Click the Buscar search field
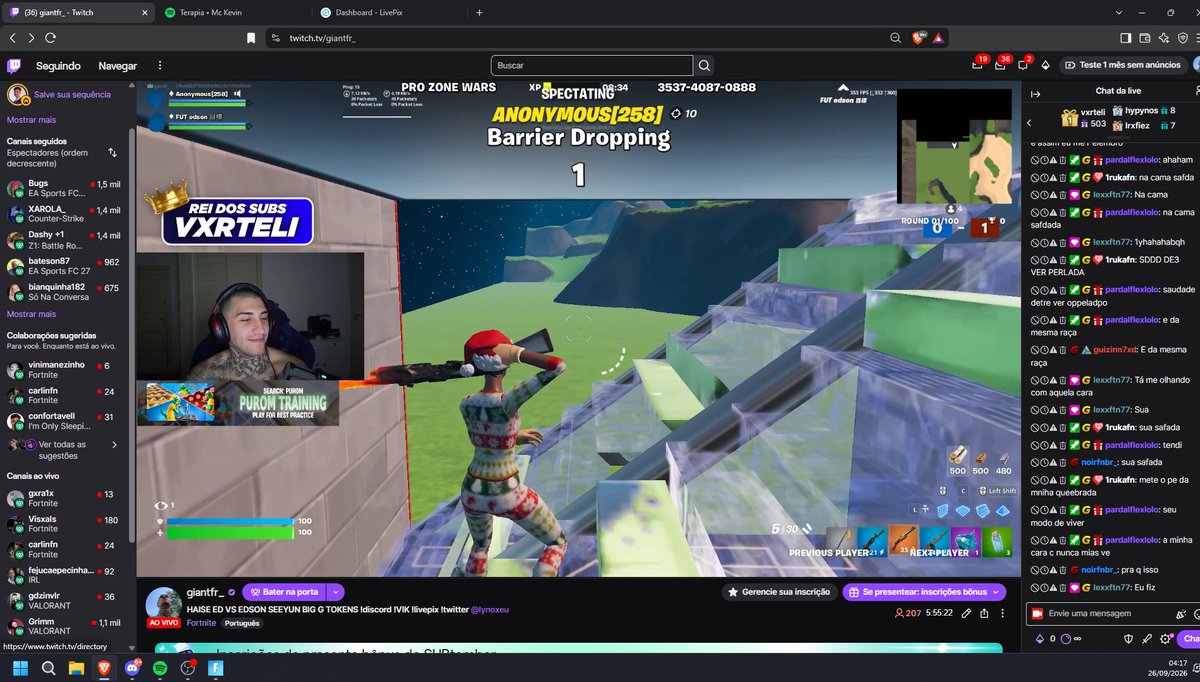 coord(591,65)
